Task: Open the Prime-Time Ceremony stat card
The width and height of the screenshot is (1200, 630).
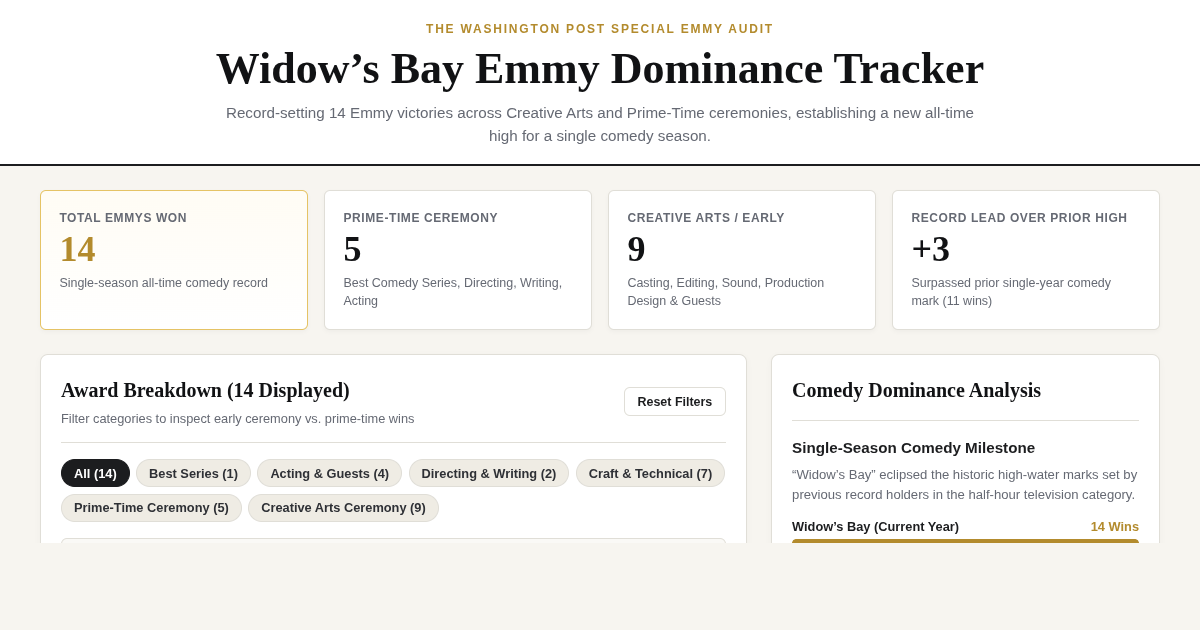Action: 458,260
